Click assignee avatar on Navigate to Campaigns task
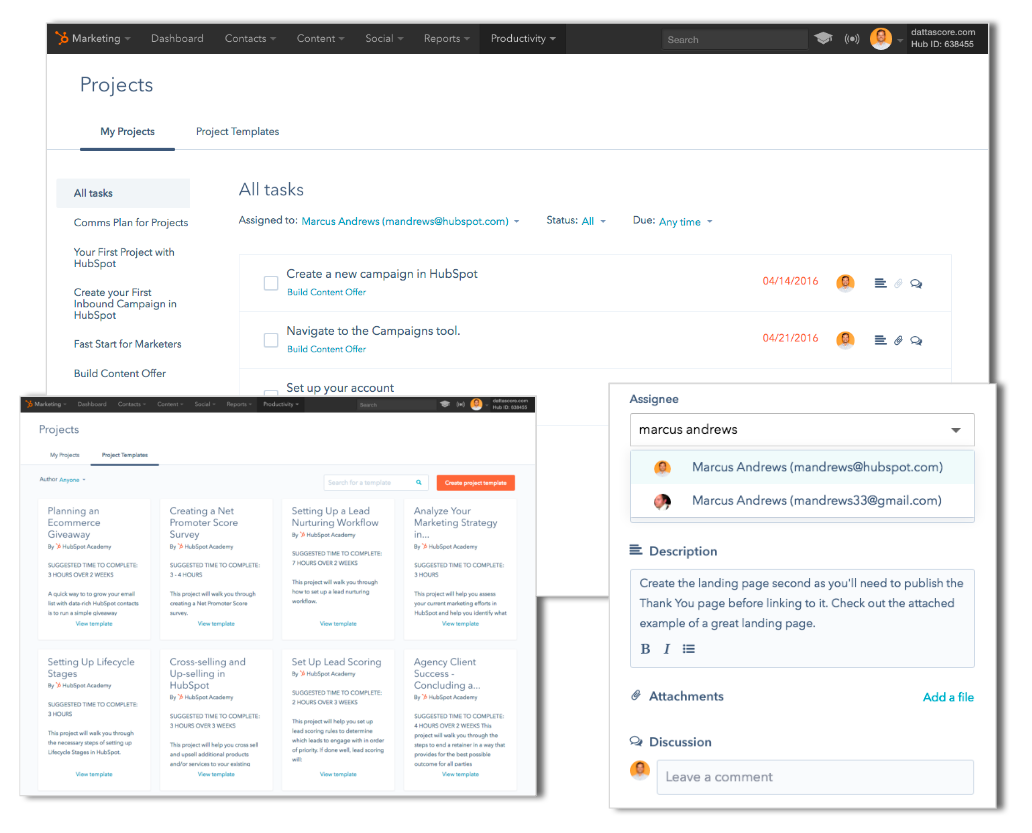This screenshot has height=833, width=1032. [845, 340]
